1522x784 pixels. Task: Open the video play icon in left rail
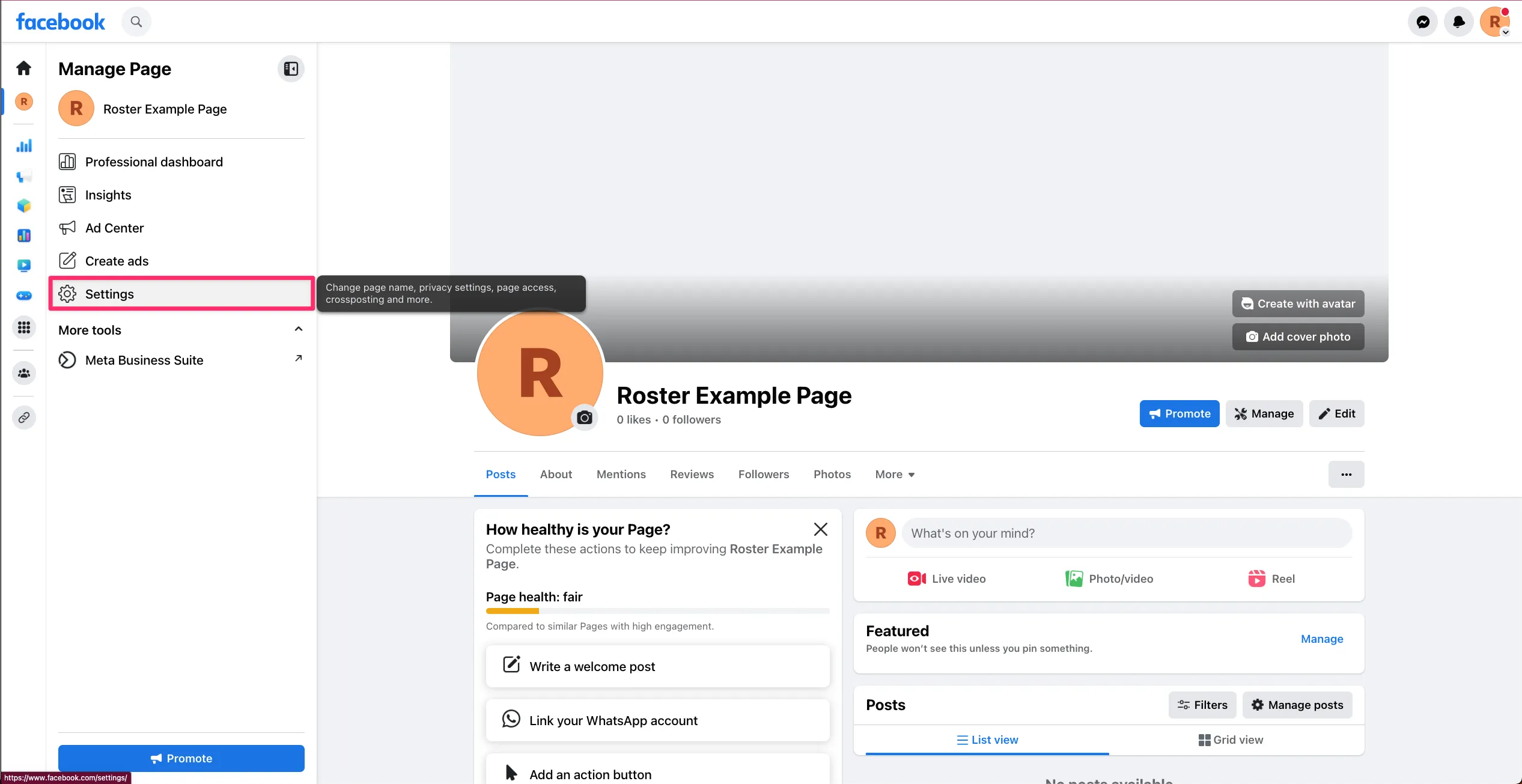pos(24,265)
